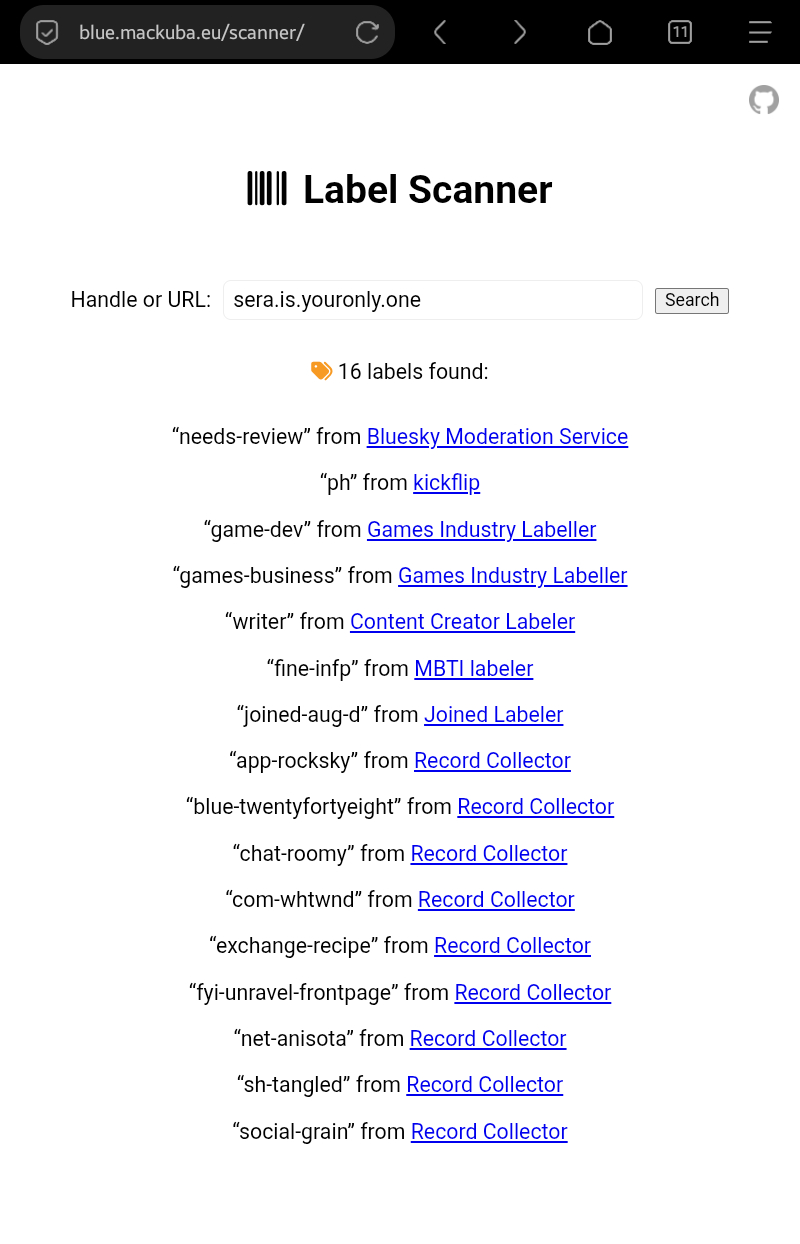Open the kickflip labeller link
The height and width of the screenshot is (1244, 800).
[446, 483]
